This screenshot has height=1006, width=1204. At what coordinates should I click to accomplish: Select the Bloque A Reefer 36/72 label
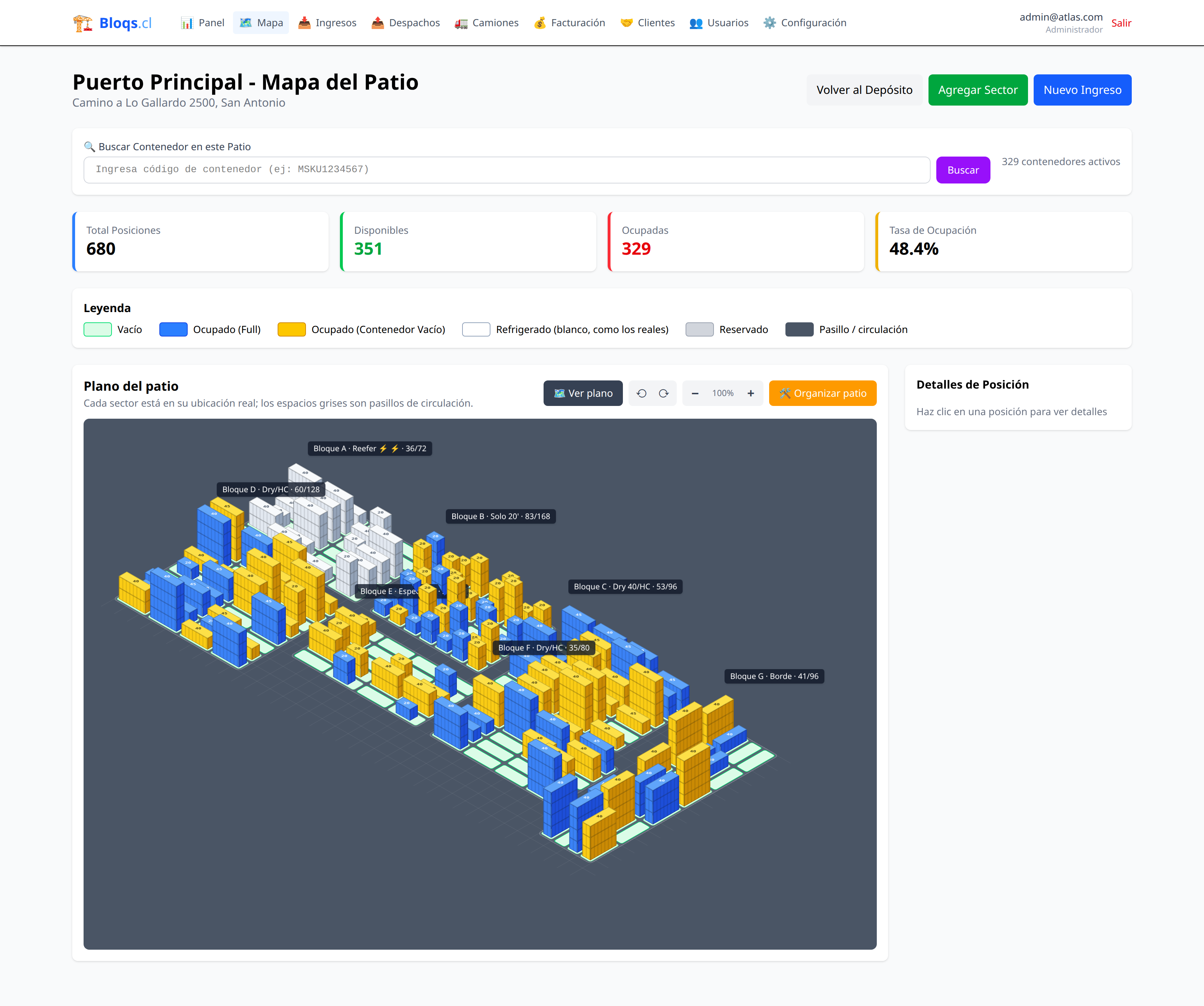pyautogui.click(x=370, y=448)
